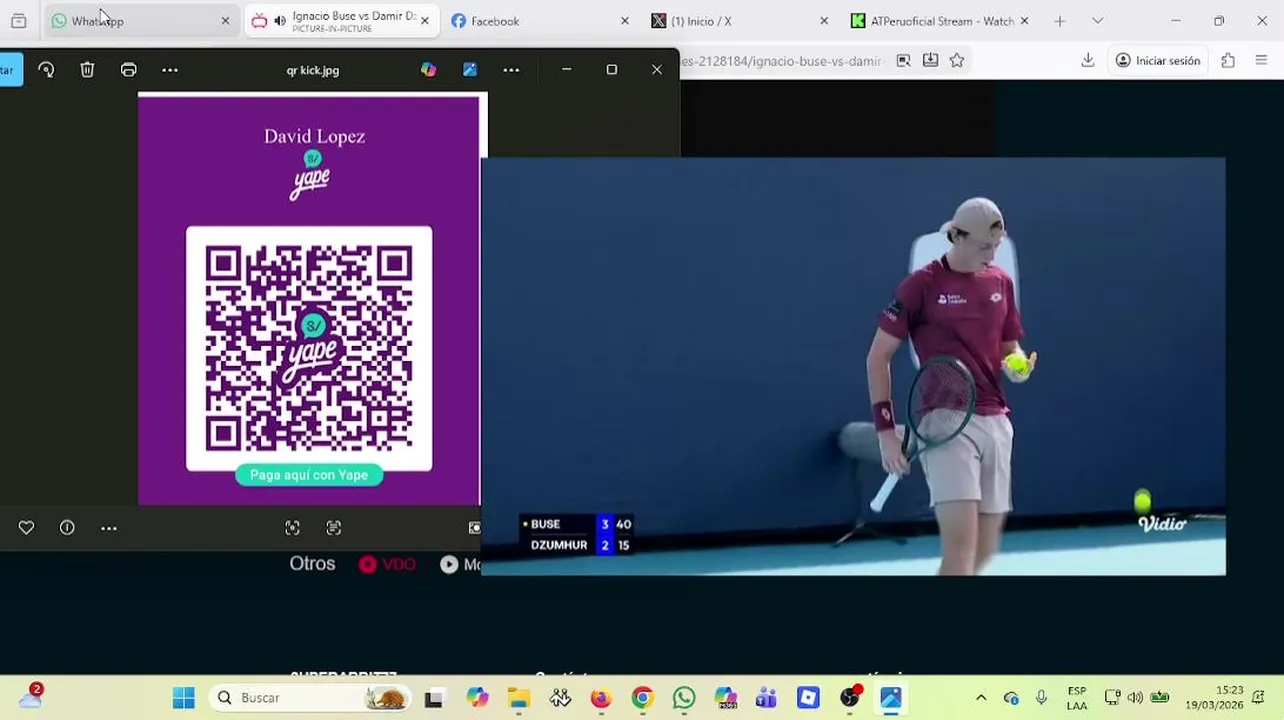Image resolution: width=1284 pixels, height=720 pixels.
Task: Open Copilot from the taskbar
Action: point(477,698)
